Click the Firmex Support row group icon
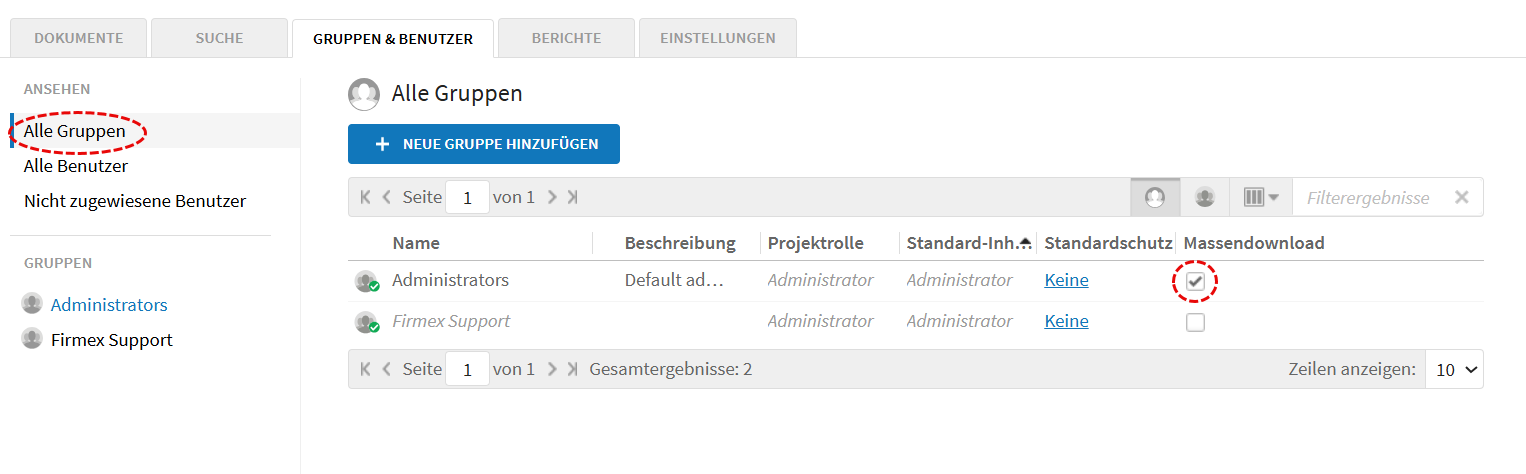Viewport: 1526px width, 474px height. 367,322
